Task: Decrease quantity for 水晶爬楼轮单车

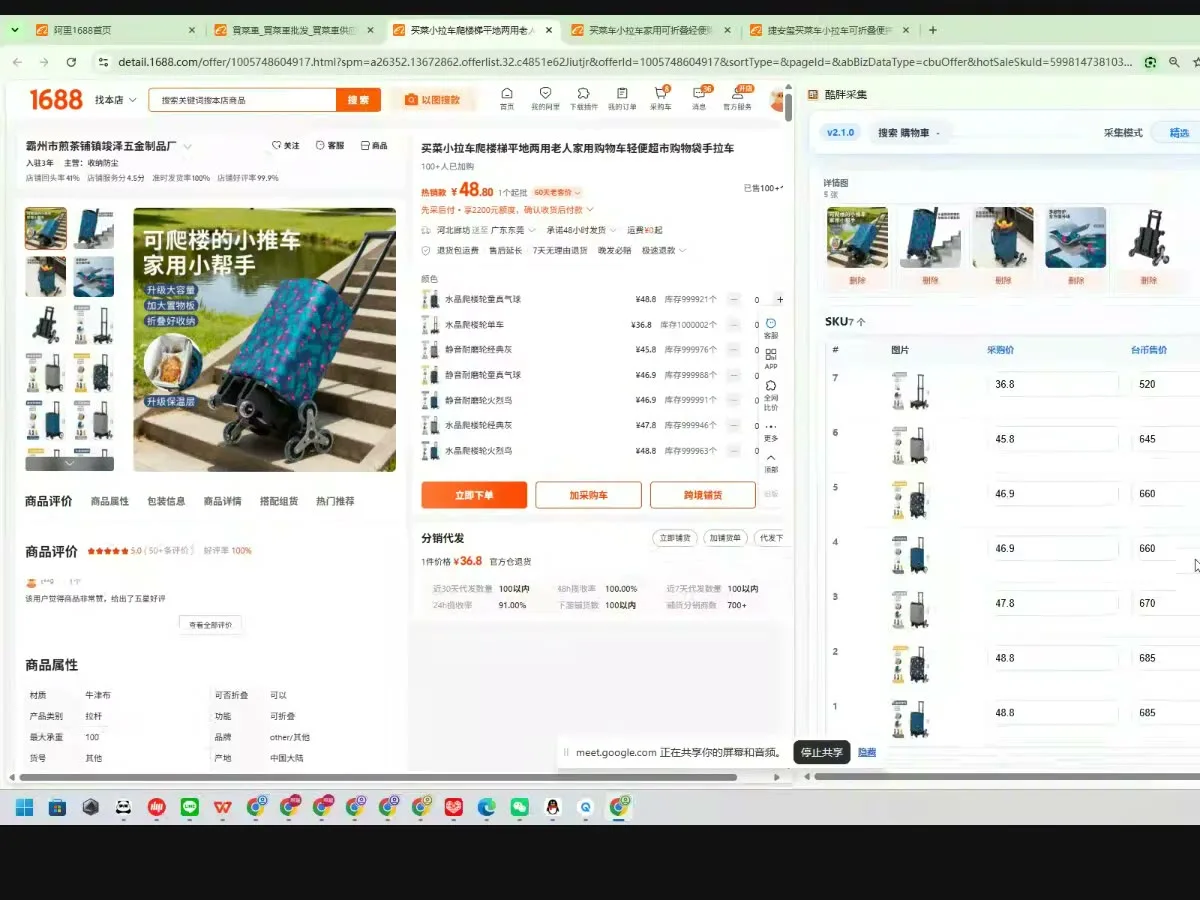Action: (x=734, y=325)
